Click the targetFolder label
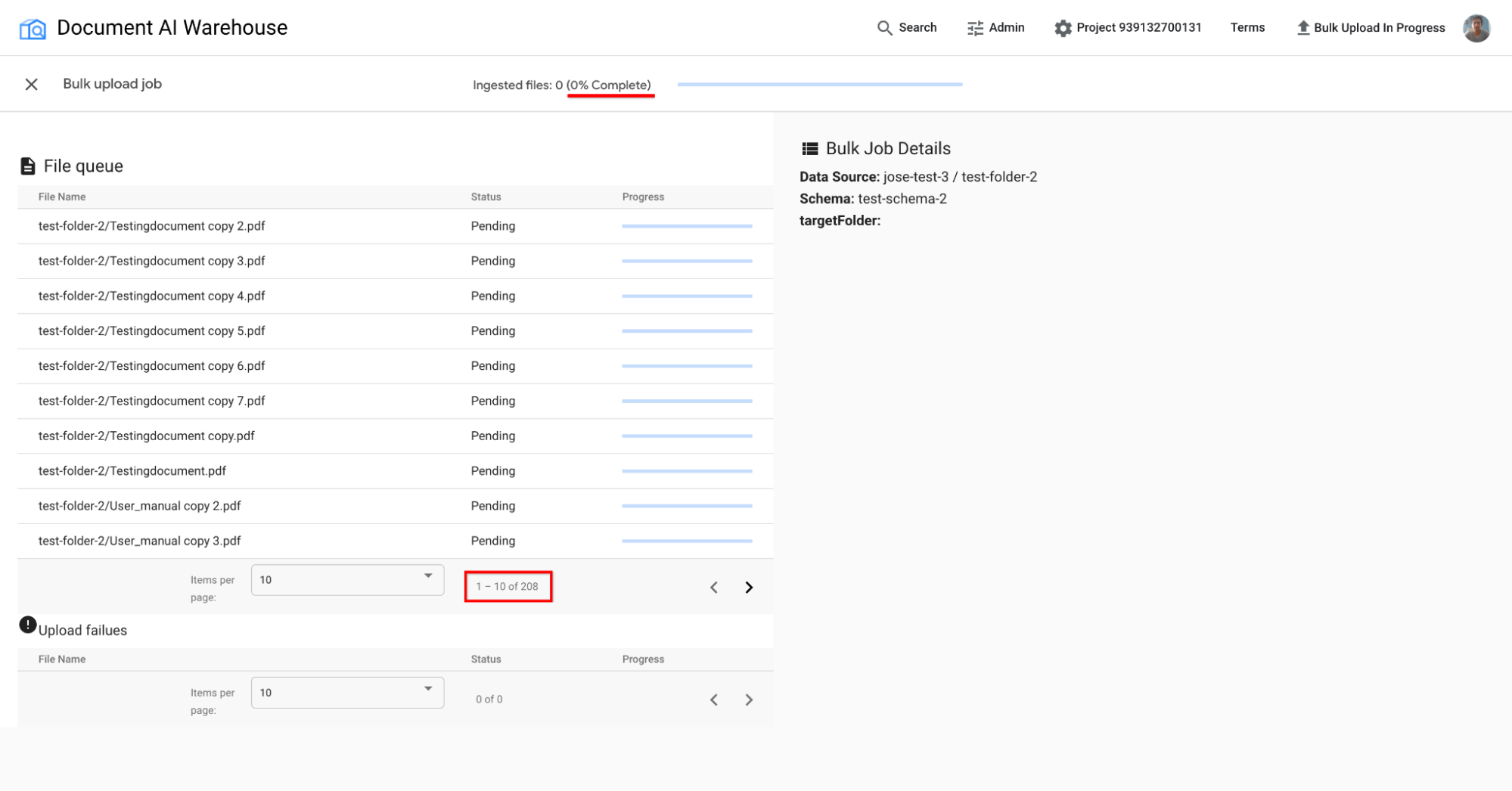 [x=840, y=221]
